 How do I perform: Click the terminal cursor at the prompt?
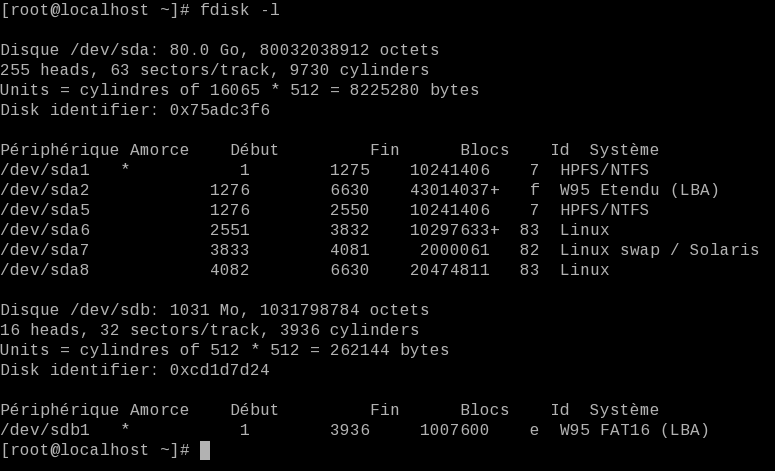pyautogui.click(x=205, y=450)
